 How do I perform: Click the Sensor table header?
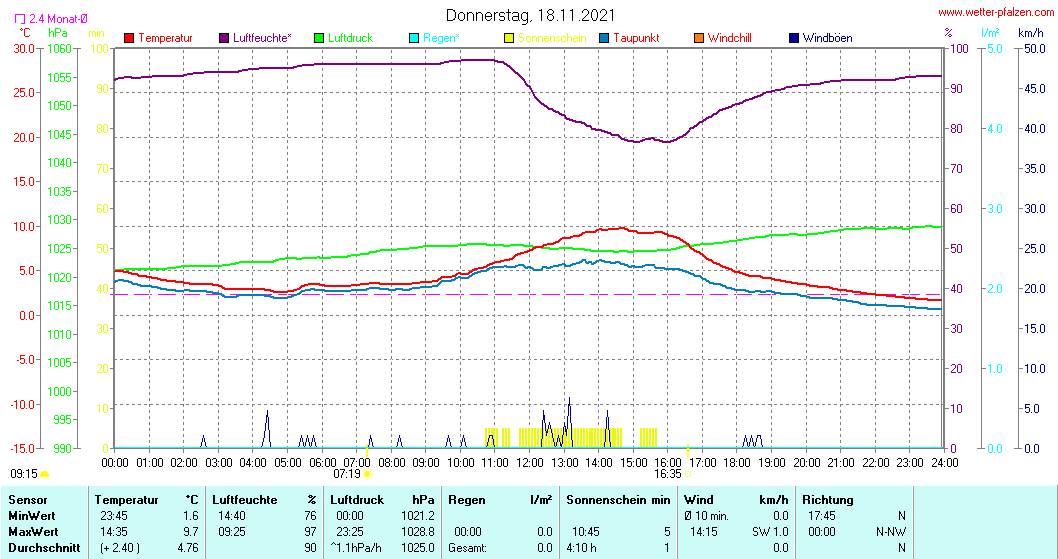28,500
